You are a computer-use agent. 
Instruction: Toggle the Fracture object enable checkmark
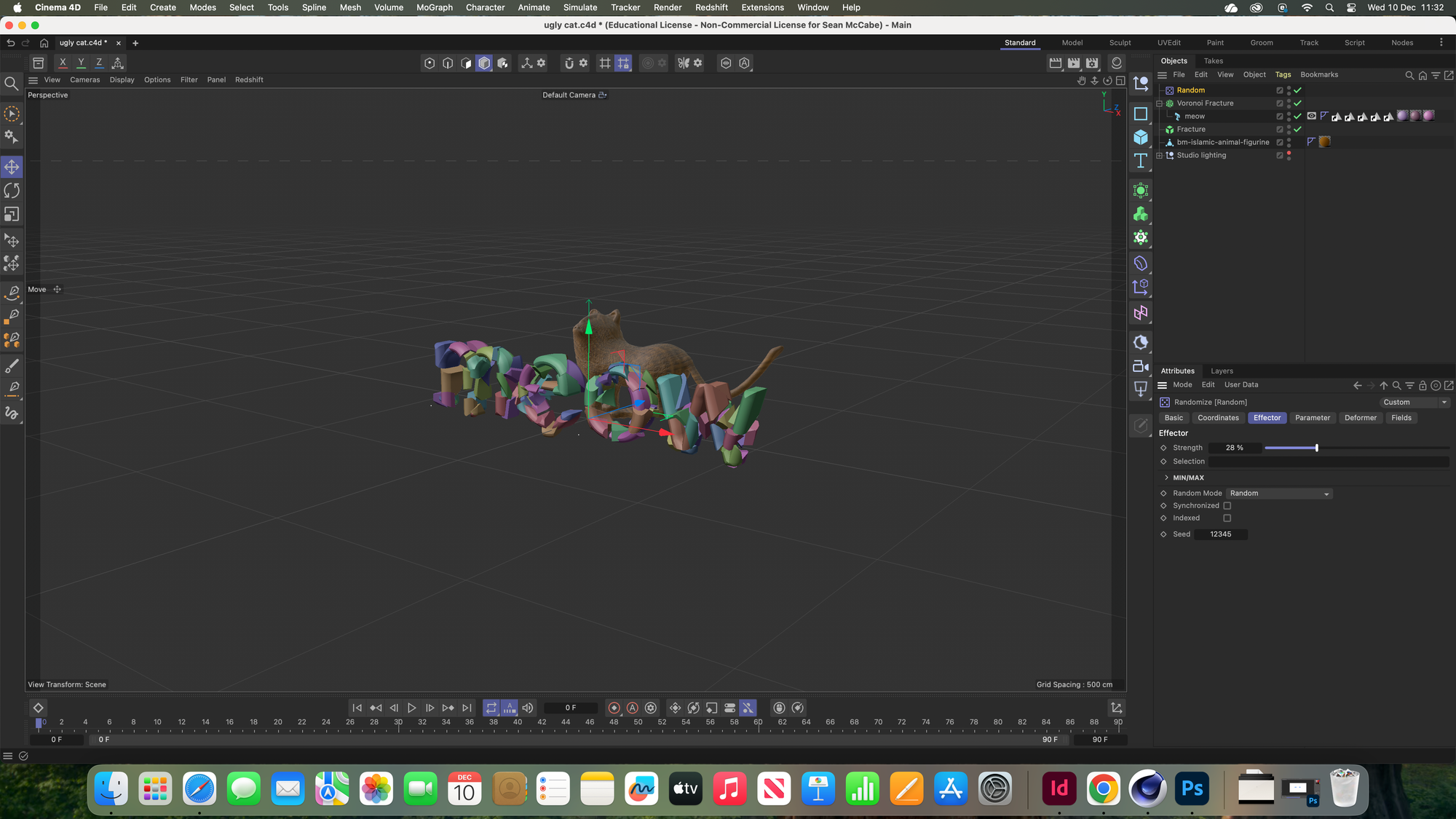[1297, 130]
